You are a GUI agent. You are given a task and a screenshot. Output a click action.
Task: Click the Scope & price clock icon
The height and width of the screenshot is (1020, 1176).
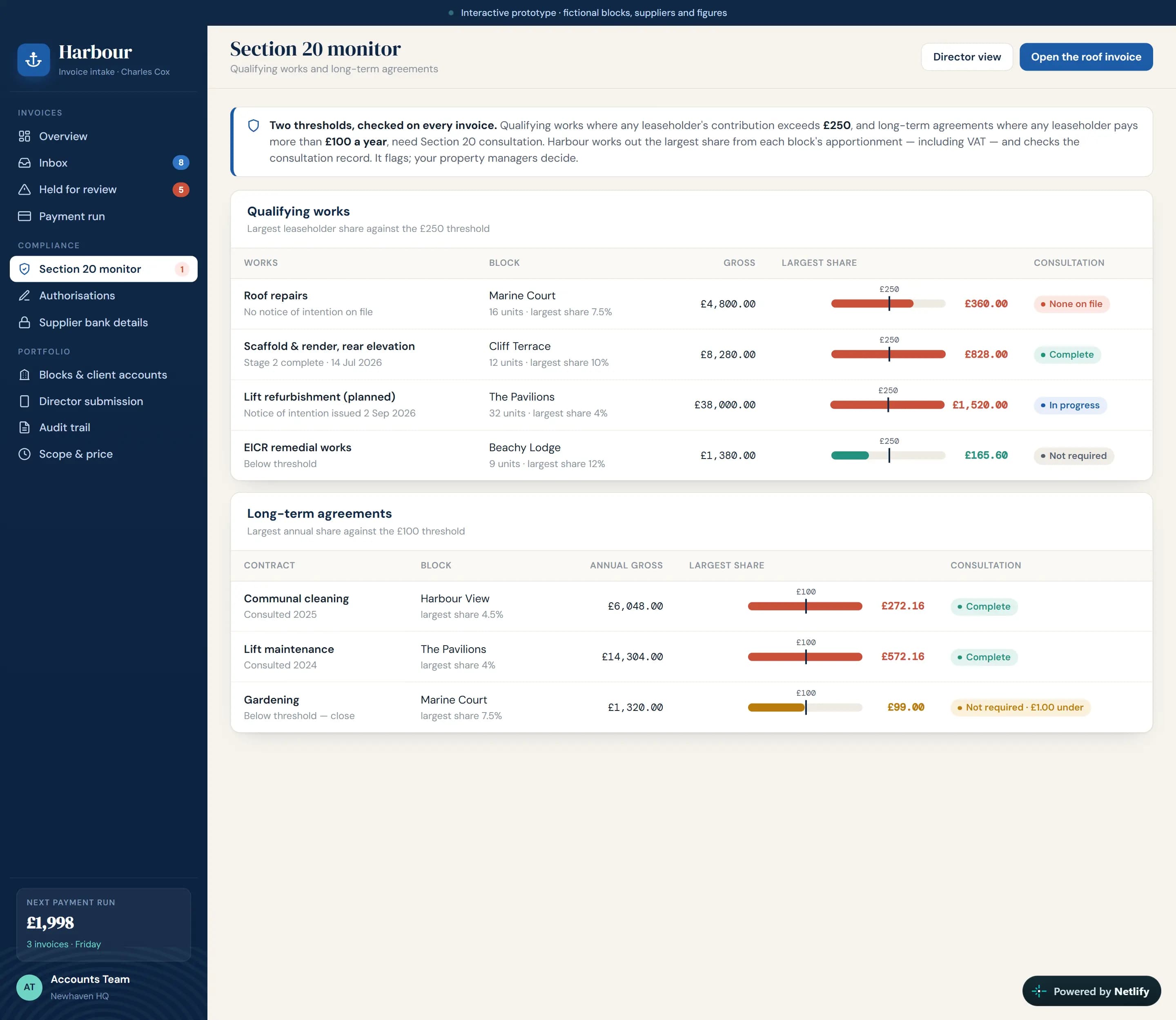point(24,454)
